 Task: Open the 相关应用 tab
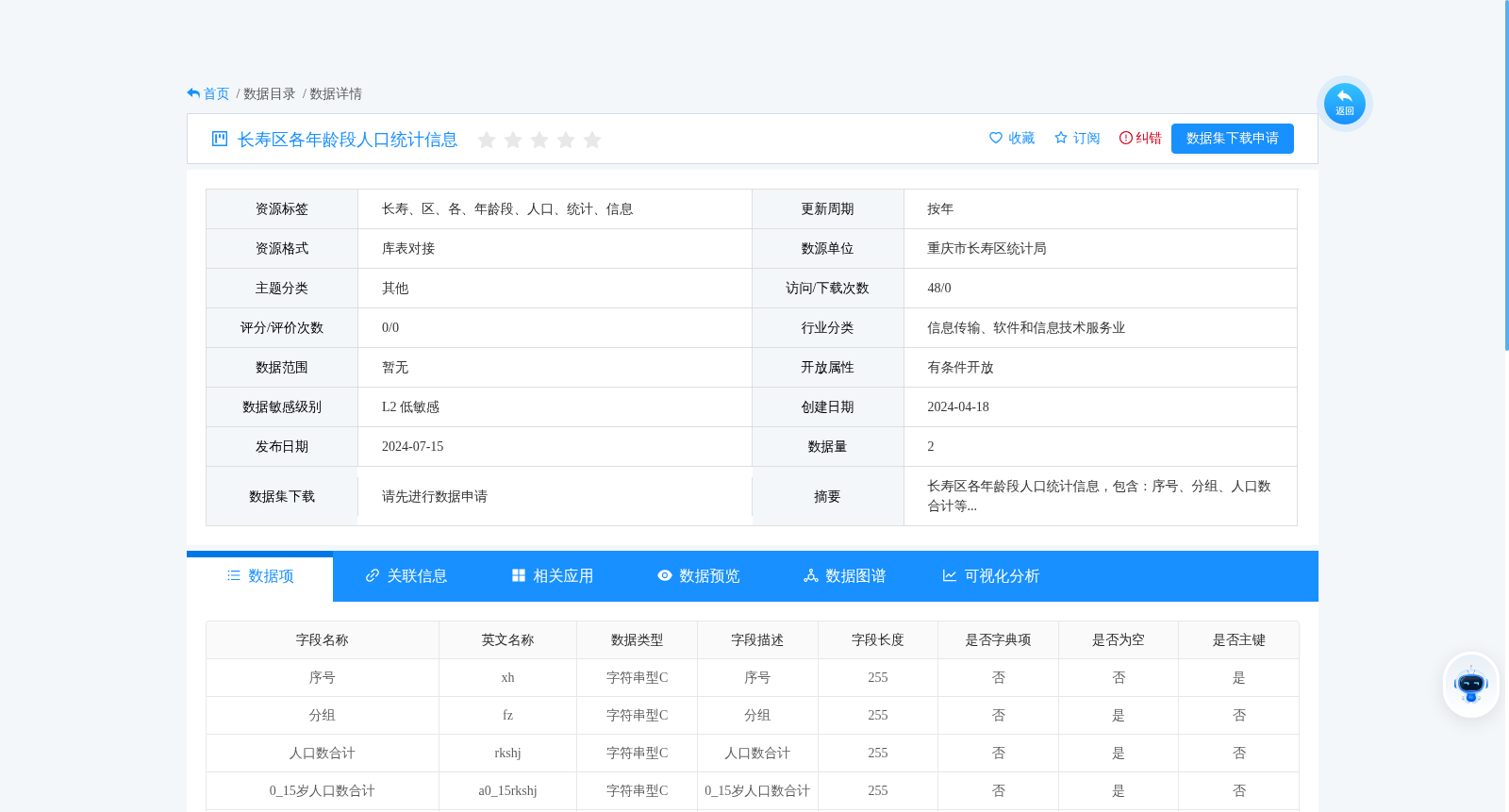pos(553,576)
